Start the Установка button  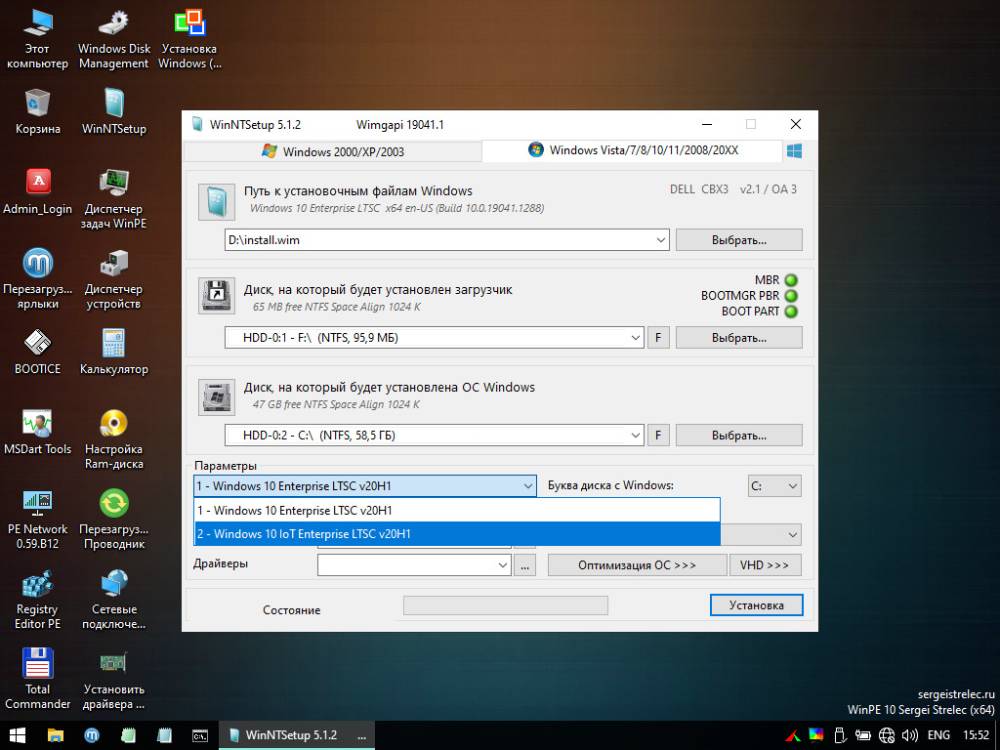point(756,605)
